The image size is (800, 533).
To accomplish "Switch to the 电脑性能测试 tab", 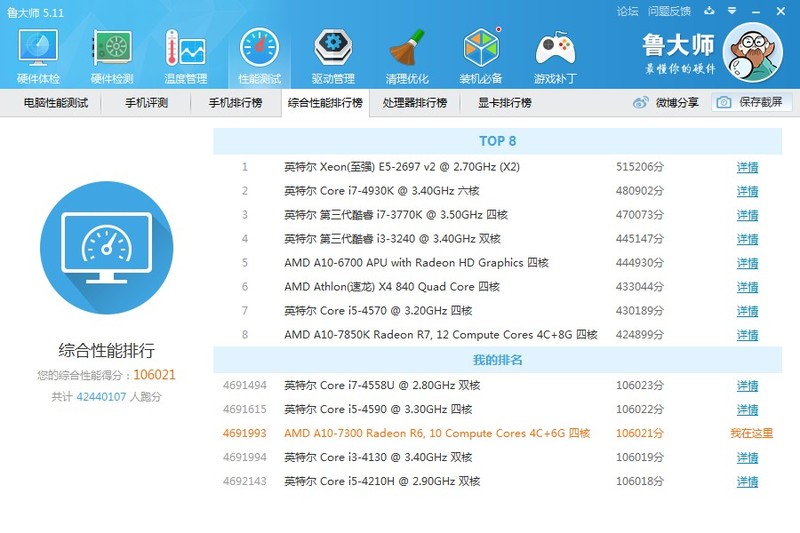I will (56, 103).
